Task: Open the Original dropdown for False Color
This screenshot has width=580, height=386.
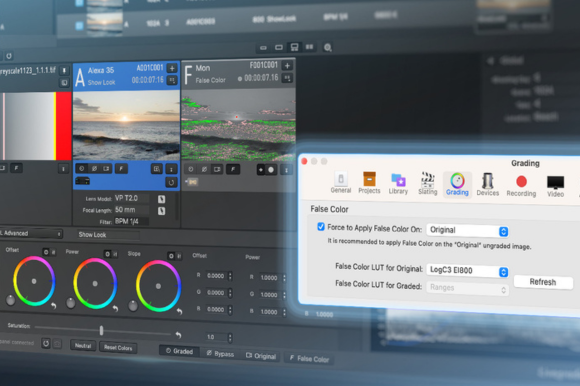Action: tap(468, 230)
